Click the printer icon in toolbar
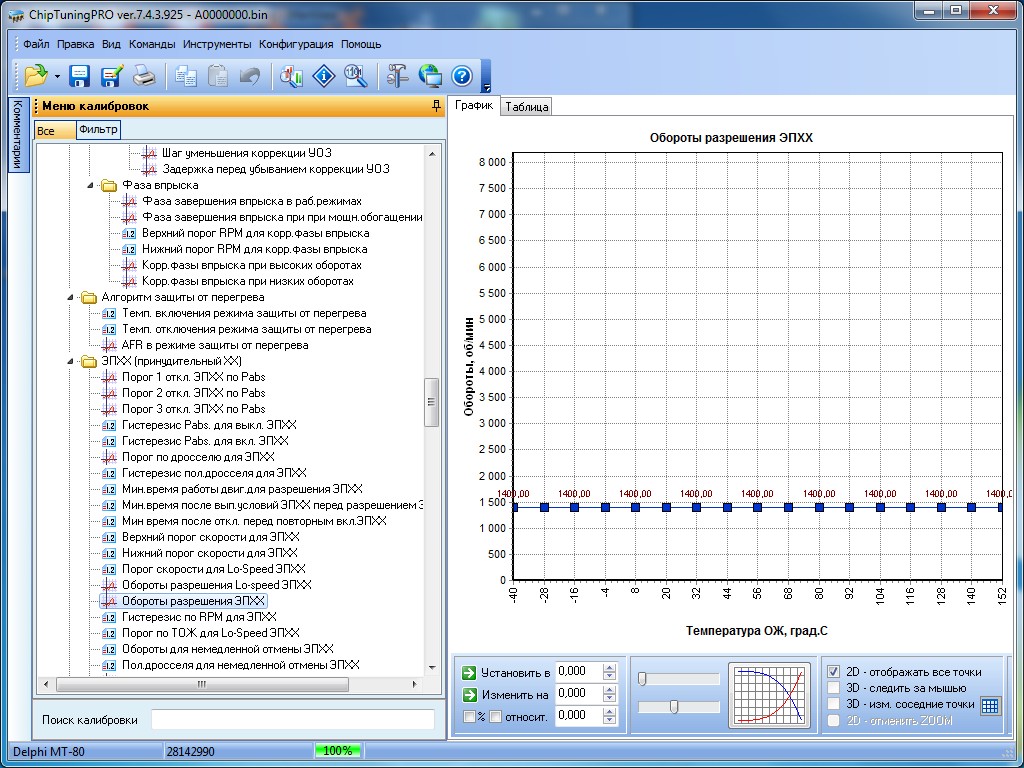This screenshot has width=1024, height=768. pyautogui.click(x=144, y=76)
